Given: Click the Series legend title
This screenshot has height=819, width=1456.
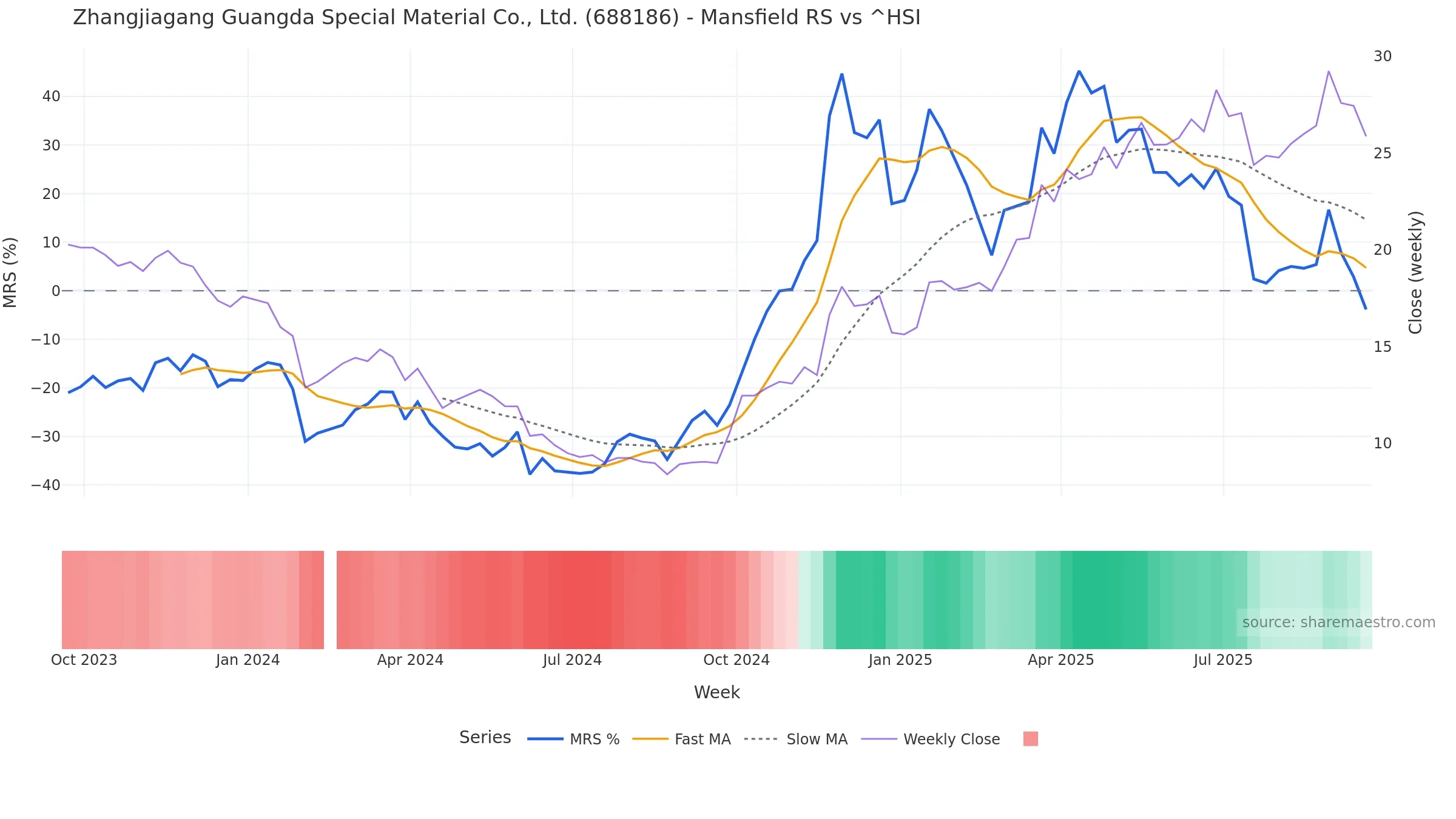Looking at the screenshot, I should (485, 738).
